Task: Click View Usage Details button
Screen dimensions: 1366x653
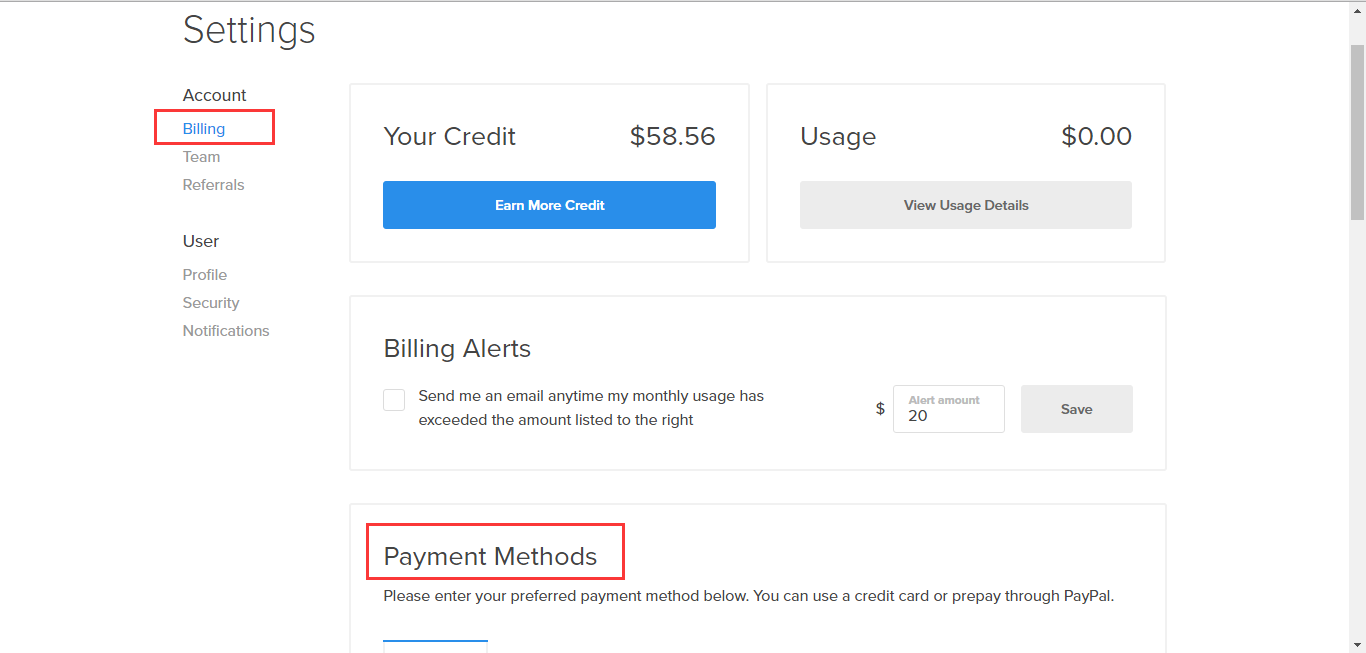Action: click(x=966, y=205)
